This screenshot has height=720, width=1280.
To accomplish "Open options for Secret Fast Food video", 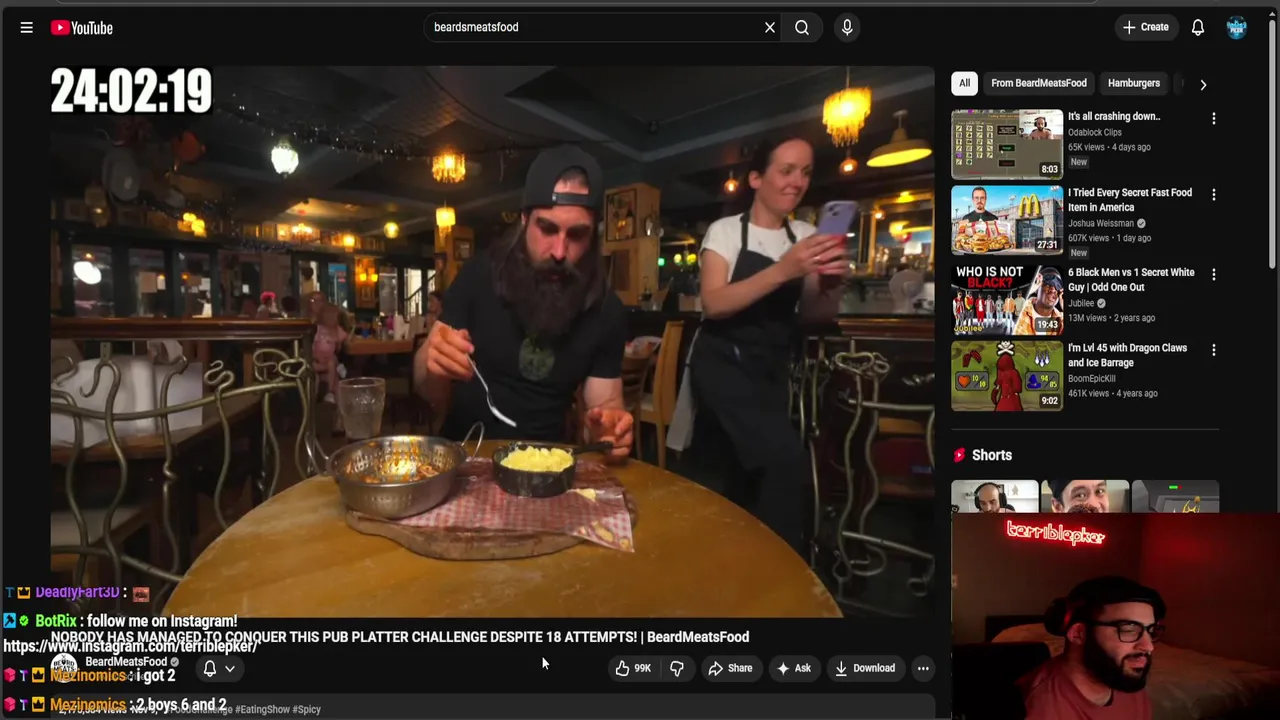I will click(x=1214, y=195).
